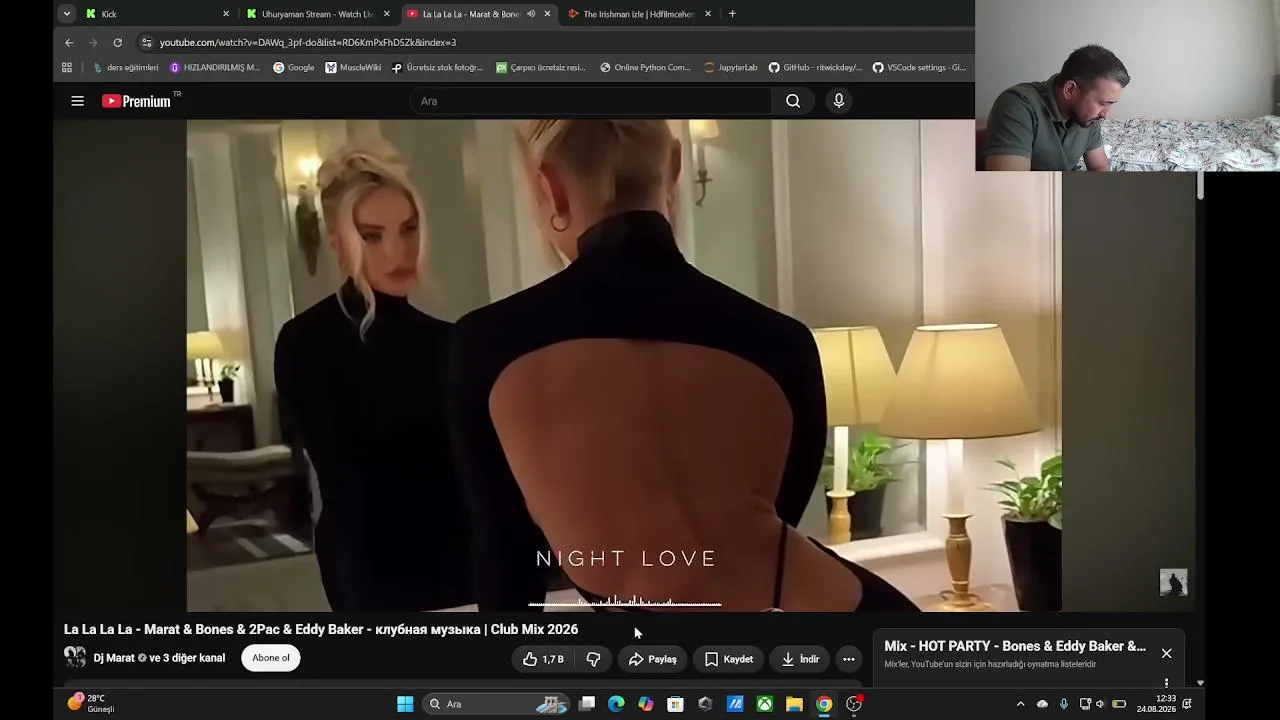Open the Çarpıcı ücretsiz resi... bookmark
This screenshot has width=1280, height=720.
pos(541,68)
